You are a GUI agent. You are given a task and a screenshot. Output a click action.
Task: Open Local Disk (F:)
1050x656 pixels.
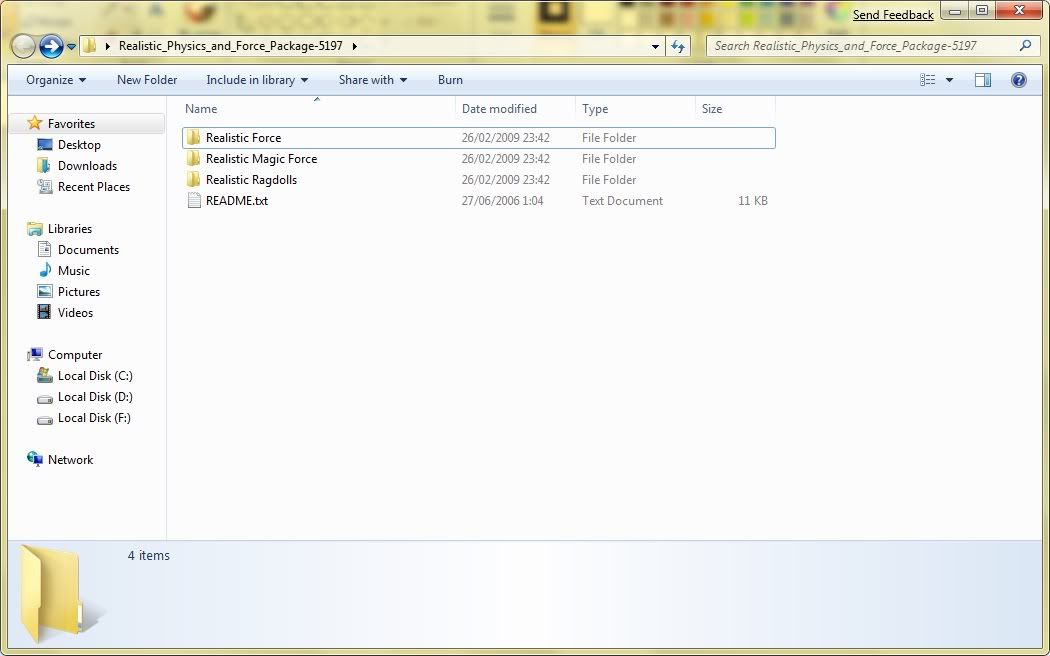(x=94, y=418)
